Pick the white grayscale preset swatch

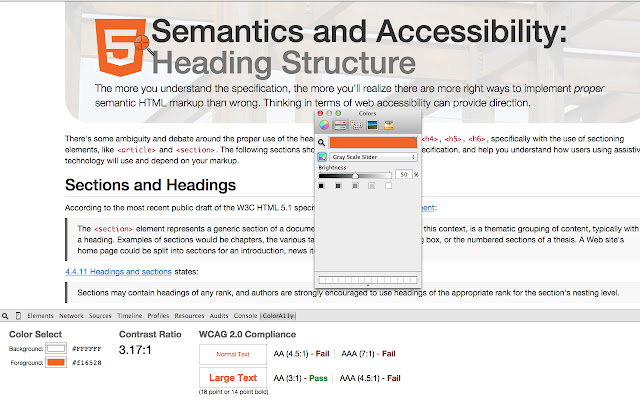(388, 186)
